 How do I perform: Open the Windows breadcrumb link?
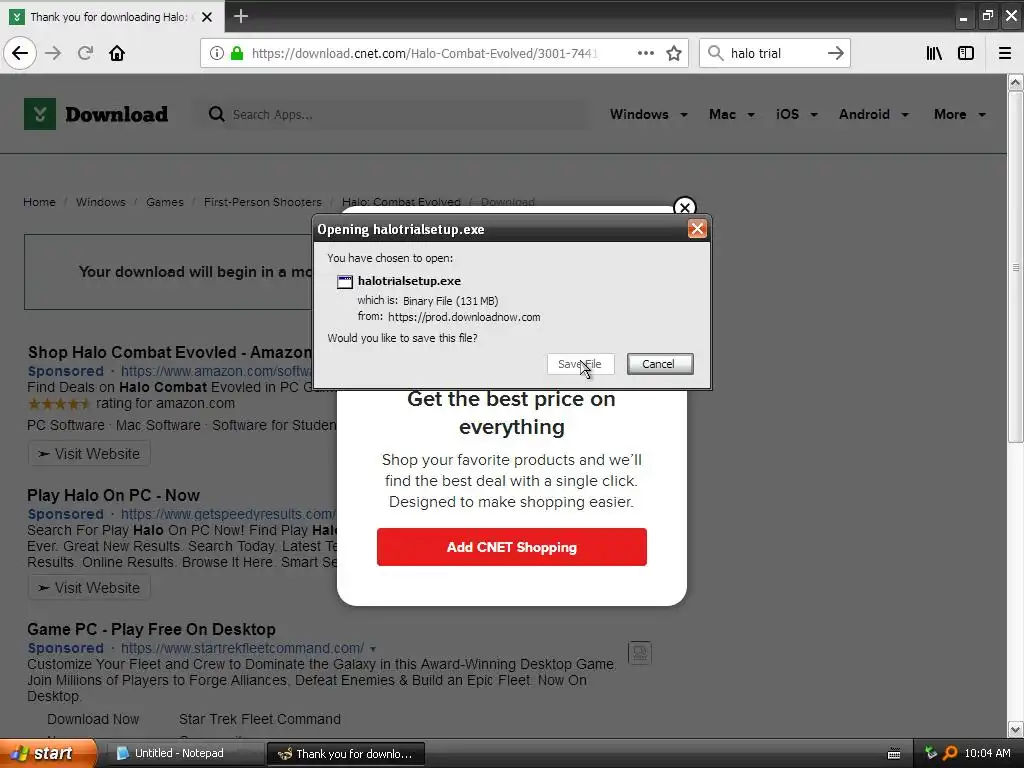pos(101,202)
